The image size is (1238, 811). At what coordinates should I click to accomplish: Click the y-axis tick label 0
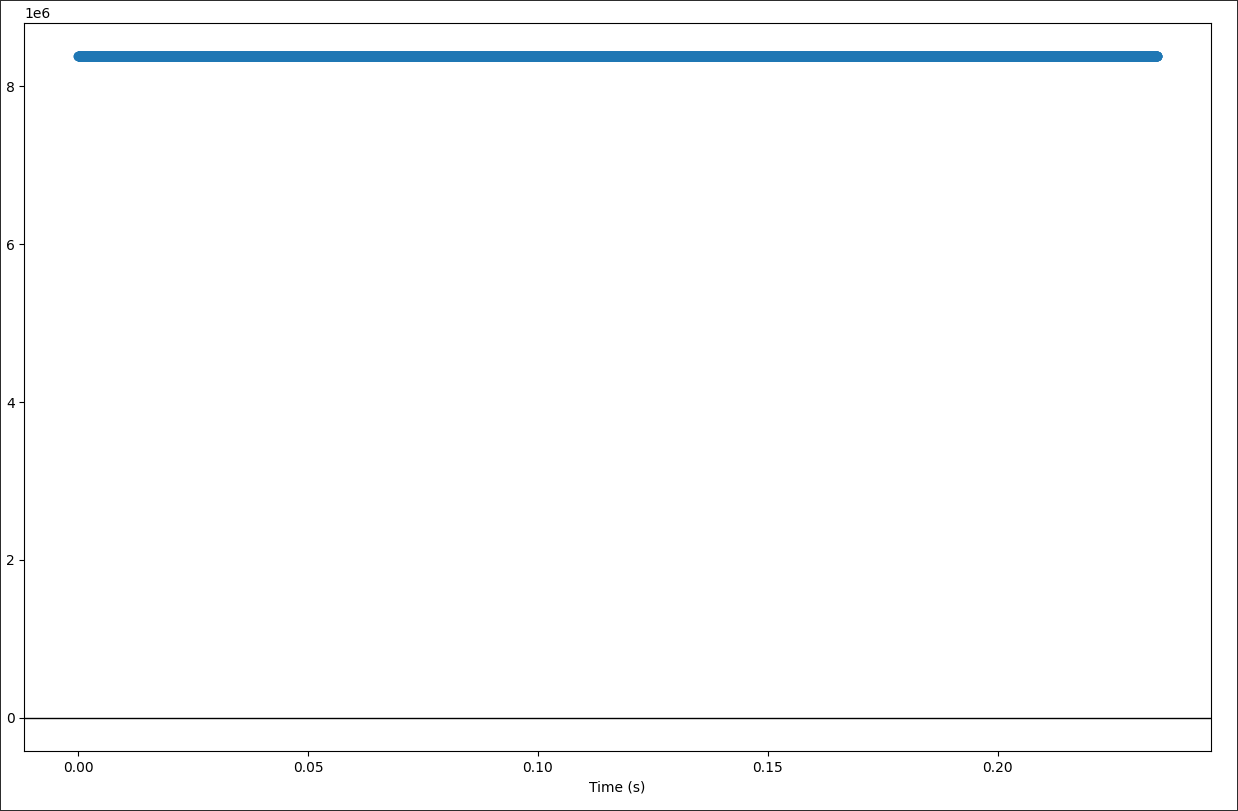pyautogui.click(x=11, y=718)
